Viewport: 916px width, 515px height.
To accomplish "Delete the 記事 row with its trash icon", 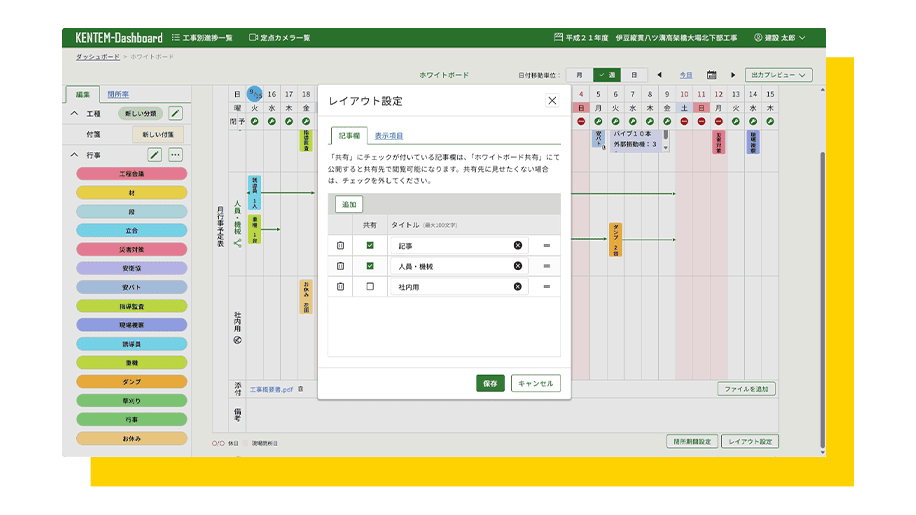I will coord(341,246).
